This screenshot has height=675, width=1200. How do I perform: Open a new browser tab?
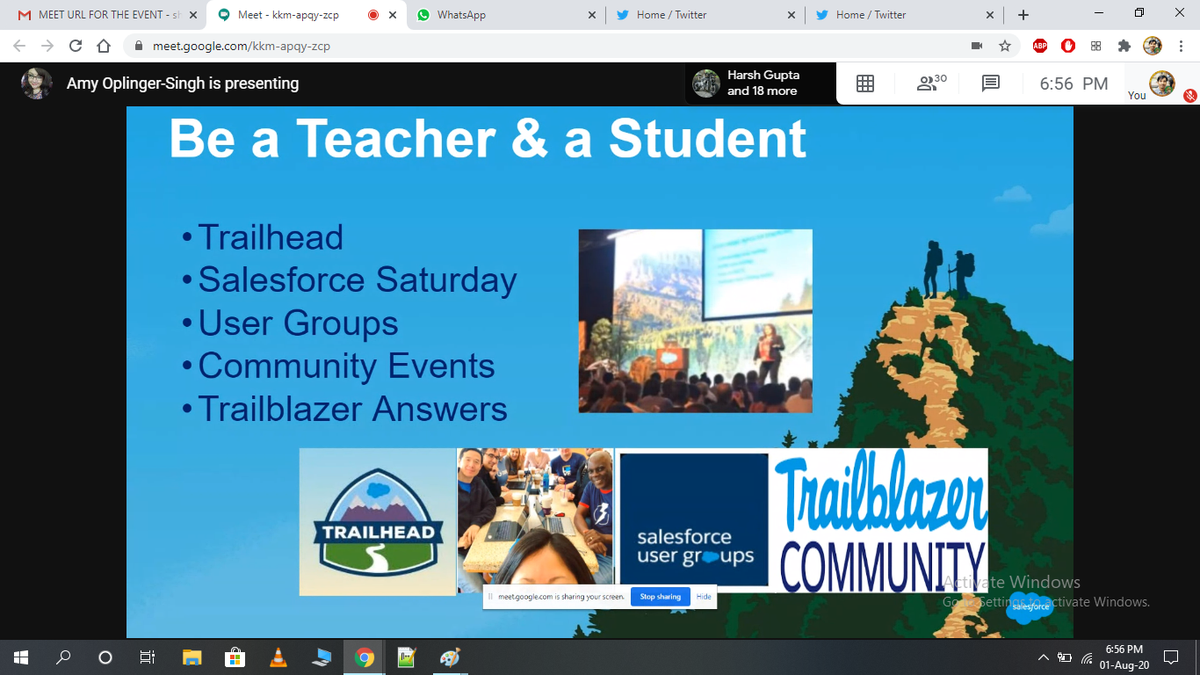coord(1022,15)
